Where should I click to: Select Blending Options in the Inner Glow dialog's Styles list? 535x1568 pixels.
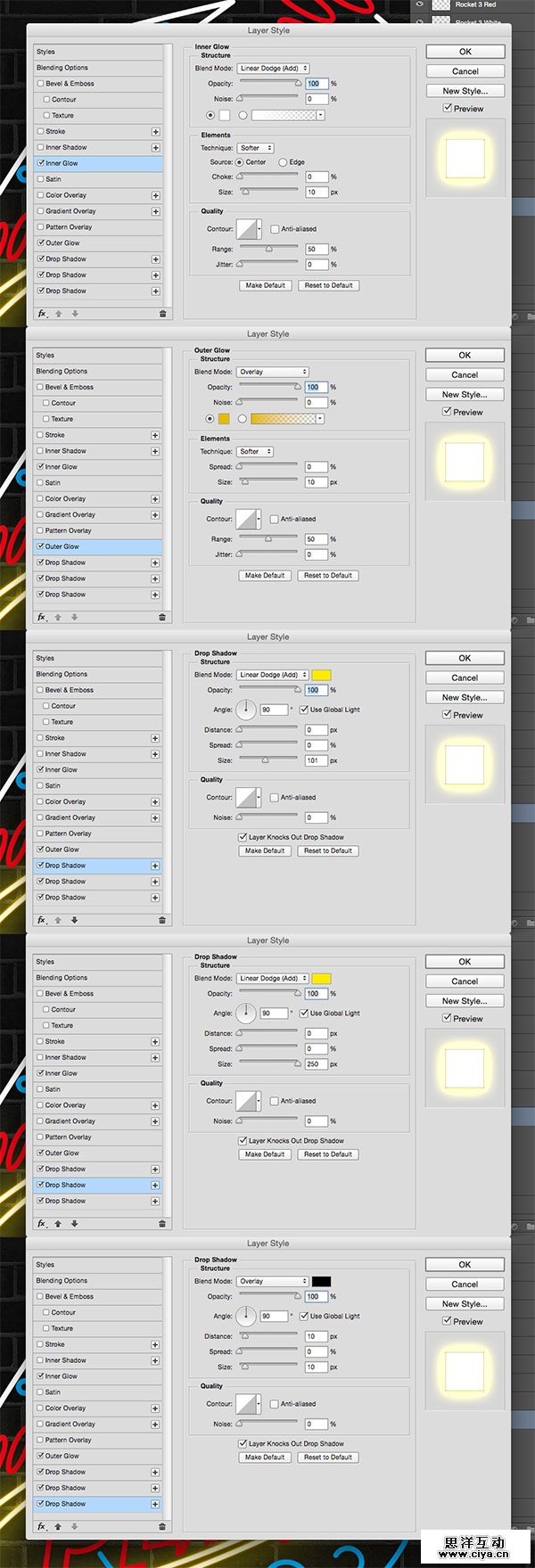[x=62, y=68]
